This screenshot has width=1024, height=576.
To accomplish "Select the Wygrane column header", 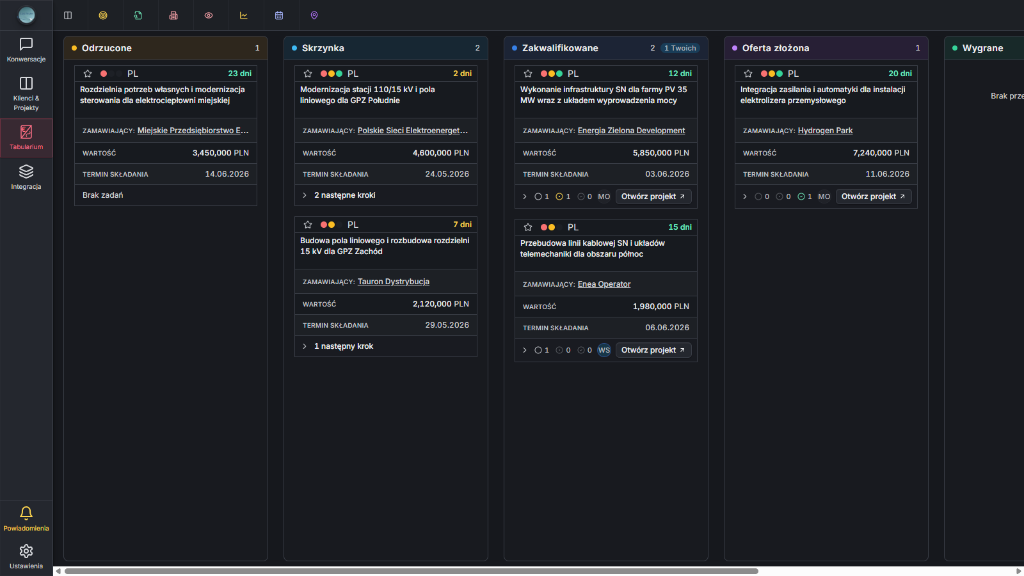I will pyautogui.click(x=984, y=48).
